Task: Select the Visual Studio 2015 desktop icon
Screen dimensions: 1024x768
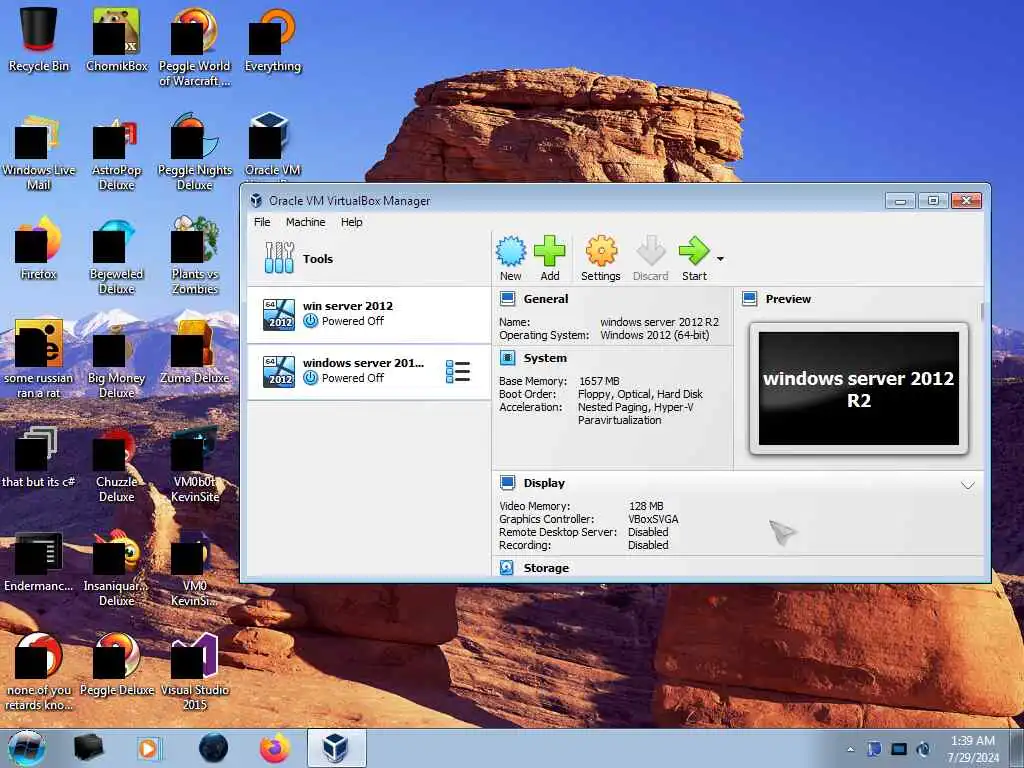Action: pyautogui.click(x=195, y=671)
